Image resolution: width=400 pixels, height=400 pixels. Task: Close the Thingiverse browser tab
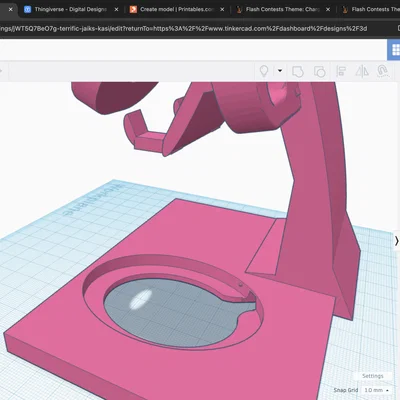click(116, 9)
